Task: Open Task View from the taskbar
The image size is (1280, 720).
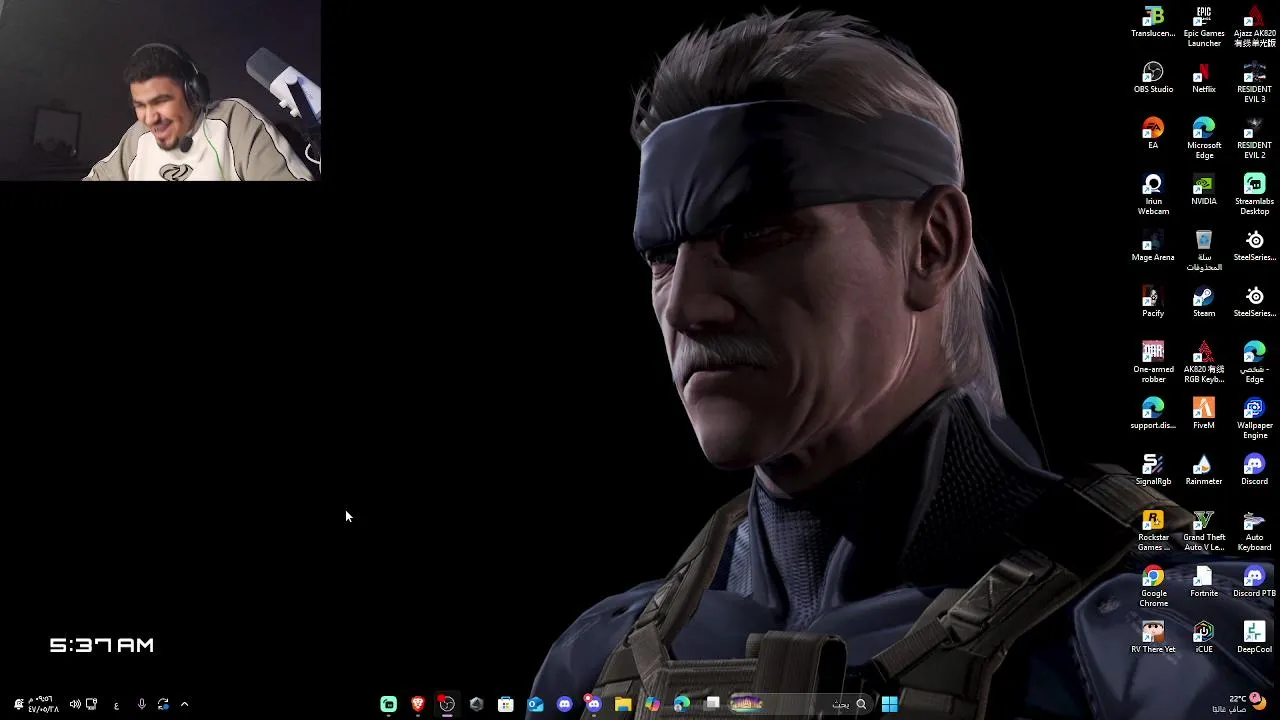Action: (x=712, y=704)
